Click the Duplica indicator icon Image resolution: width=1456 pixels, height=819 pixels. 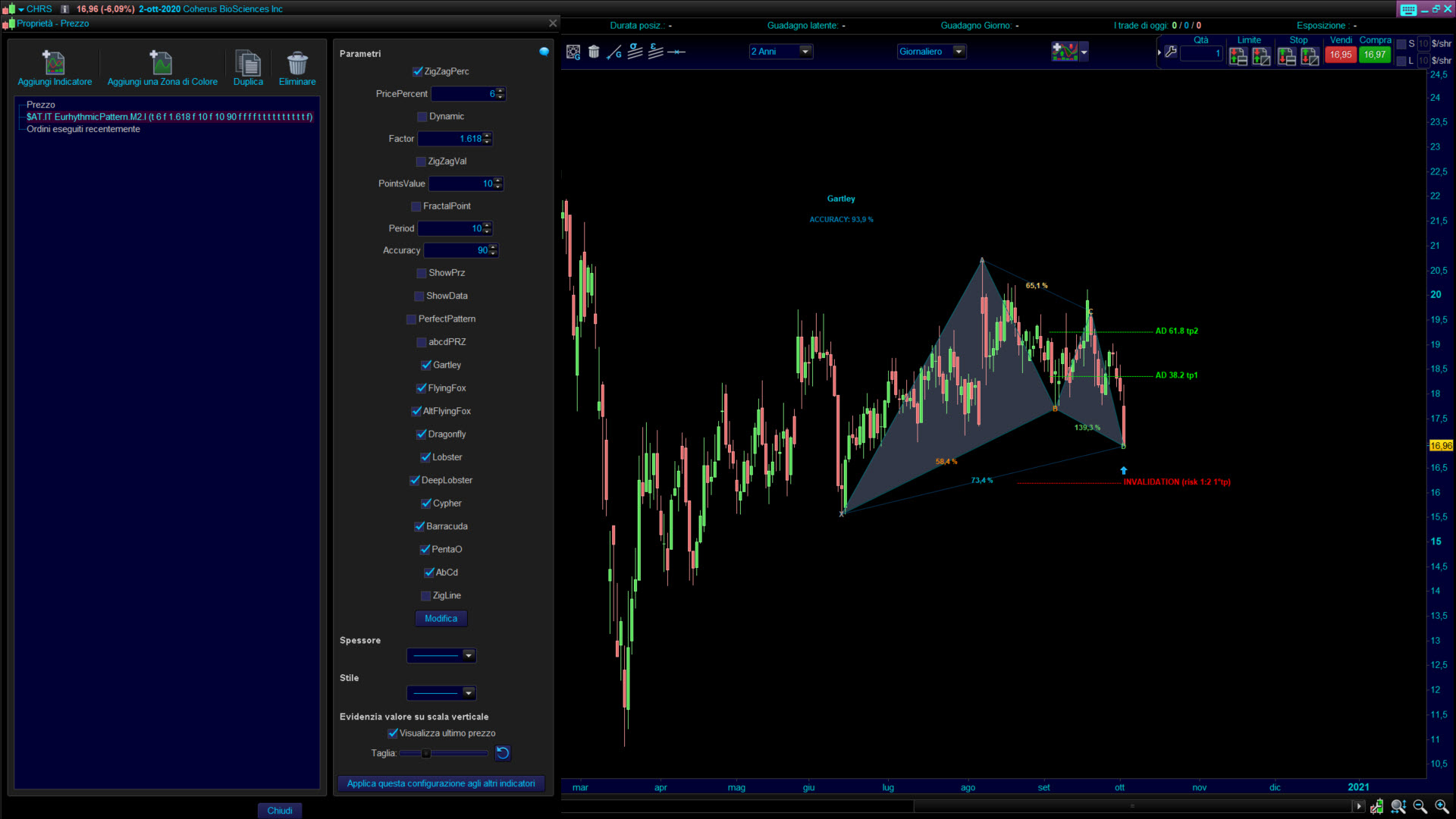point(248,62)
